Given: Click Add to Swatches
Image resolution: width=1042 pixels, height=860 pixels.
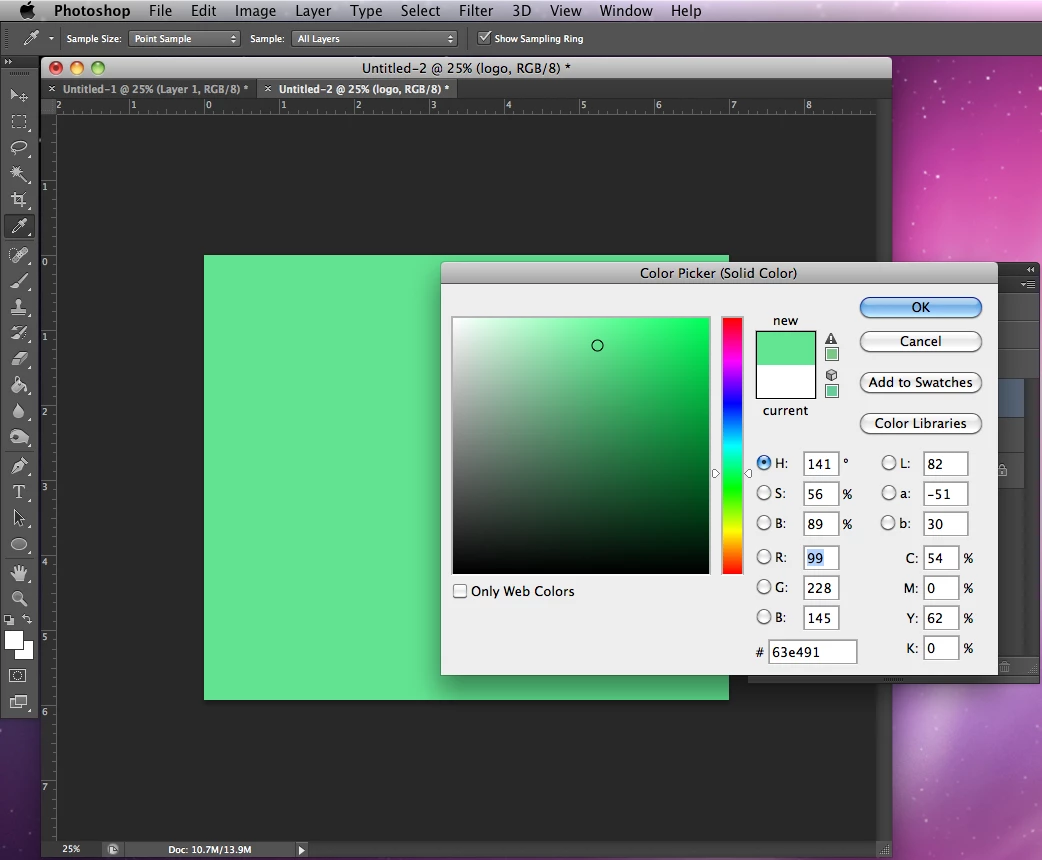Looking at the screenshot, I should [x=920, y=382].
